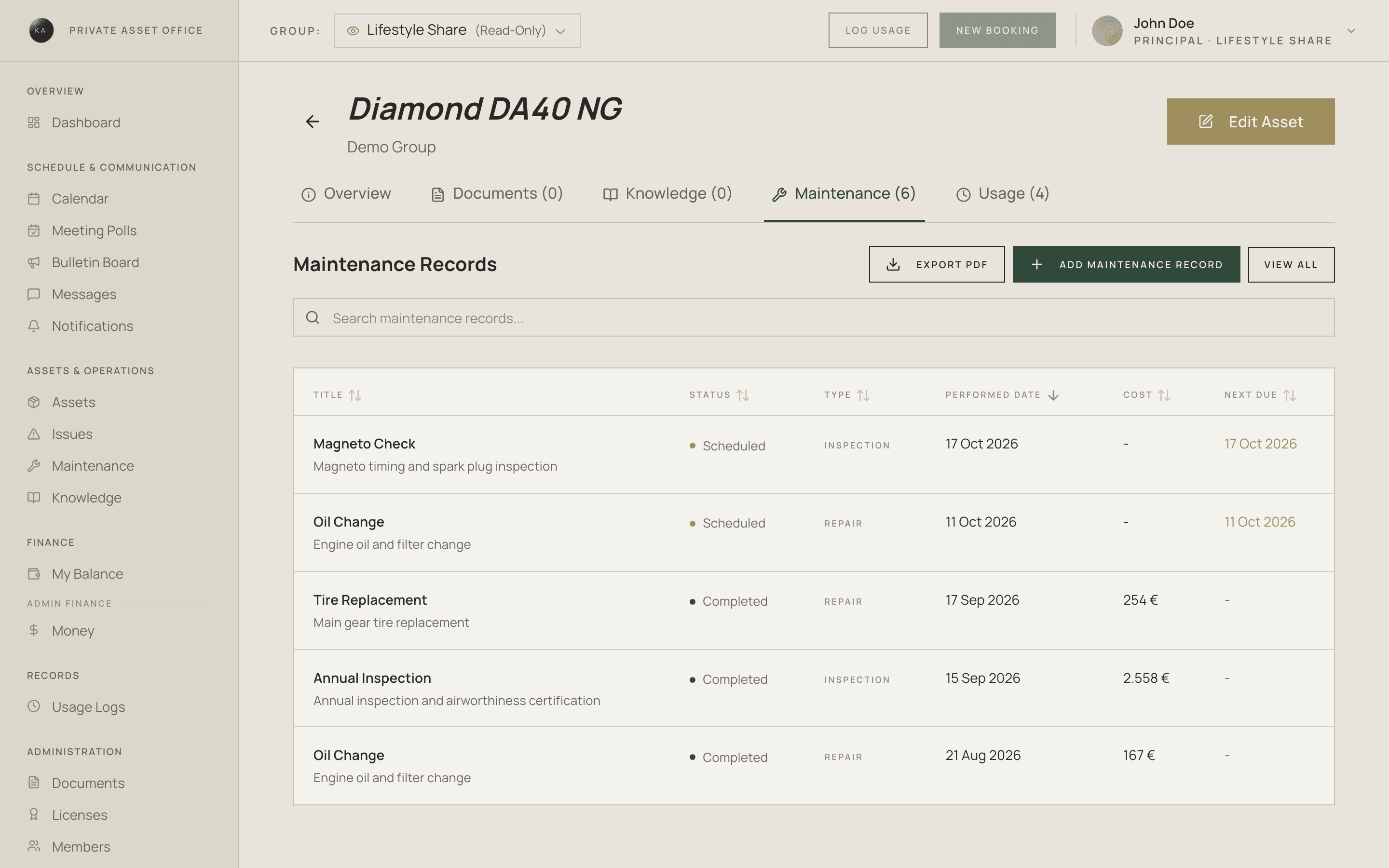Switch to the Overview tab

[x=346, y=193]
